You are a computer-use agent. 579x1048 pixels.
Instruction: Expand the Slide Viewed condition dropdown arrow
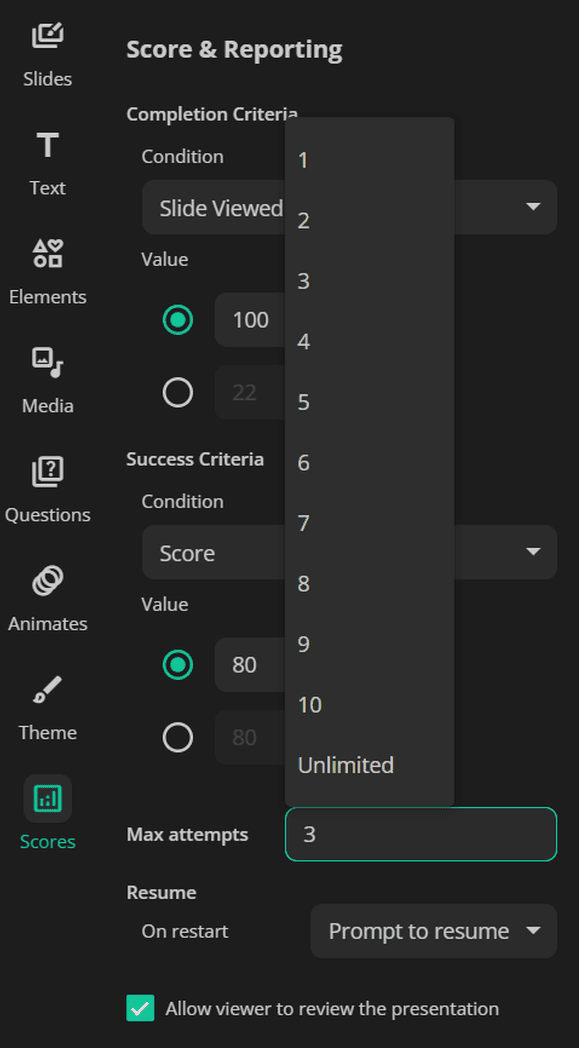coord(533,207)
